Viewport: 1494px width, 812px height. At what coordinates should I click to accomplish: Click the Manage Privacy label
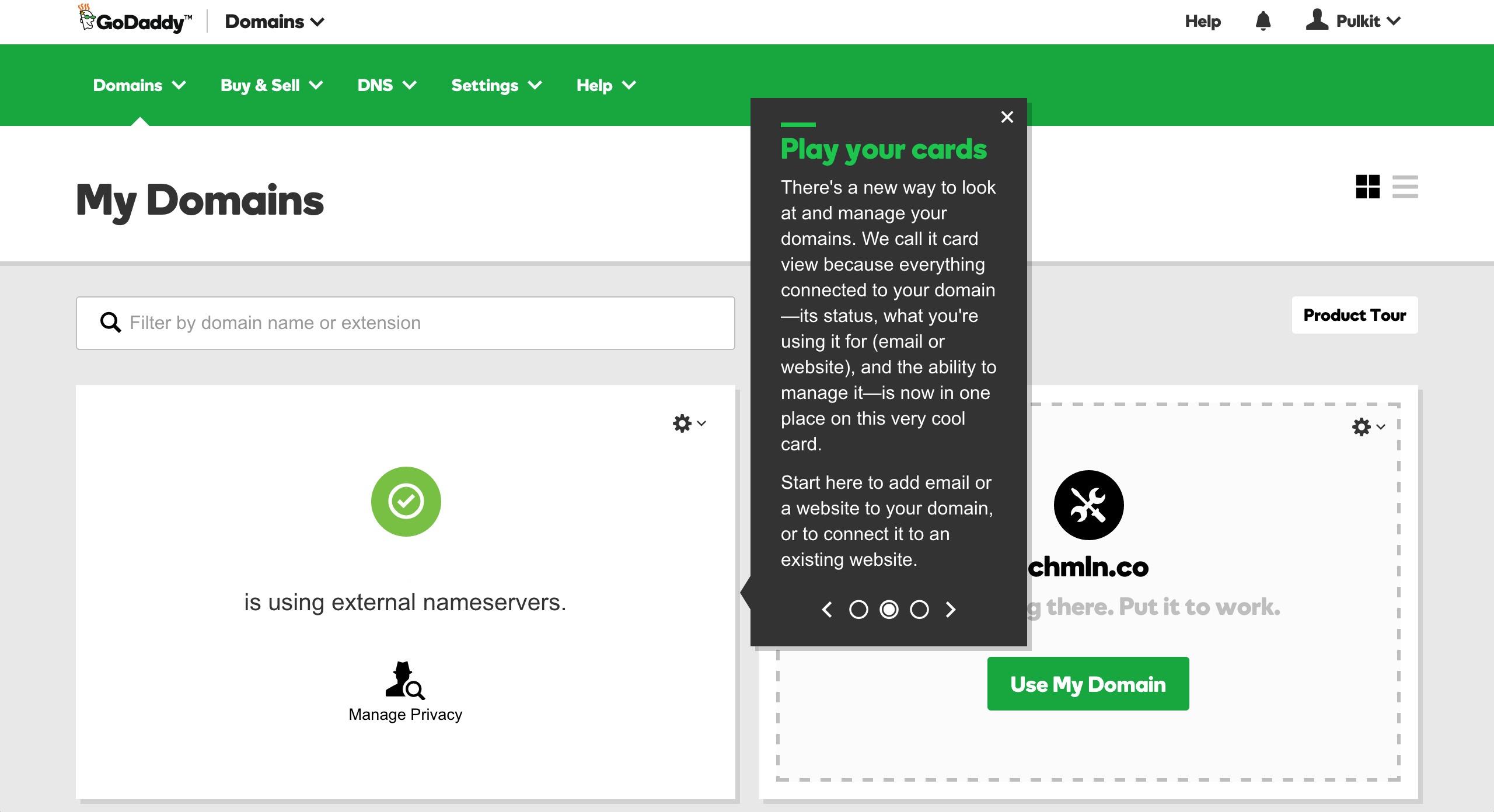[405, 715]
